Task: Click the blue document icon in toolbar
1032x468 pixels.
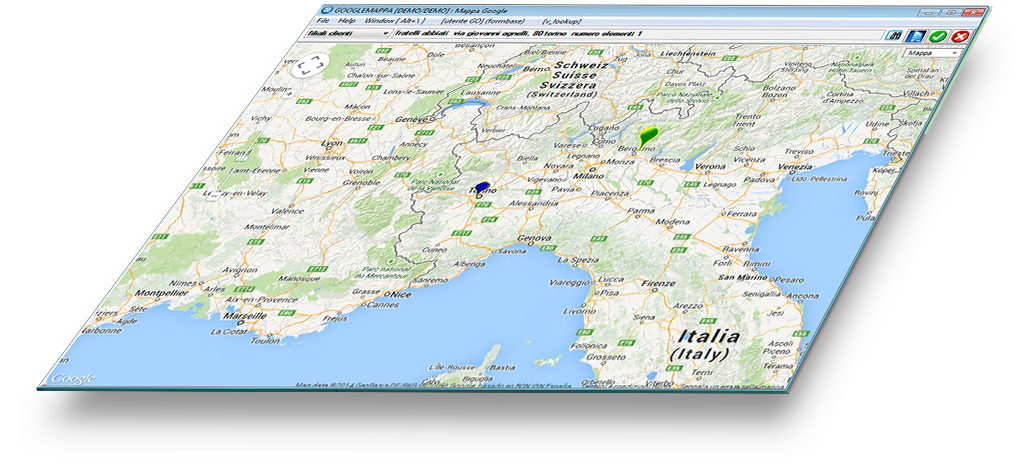Action: (914, 36)
